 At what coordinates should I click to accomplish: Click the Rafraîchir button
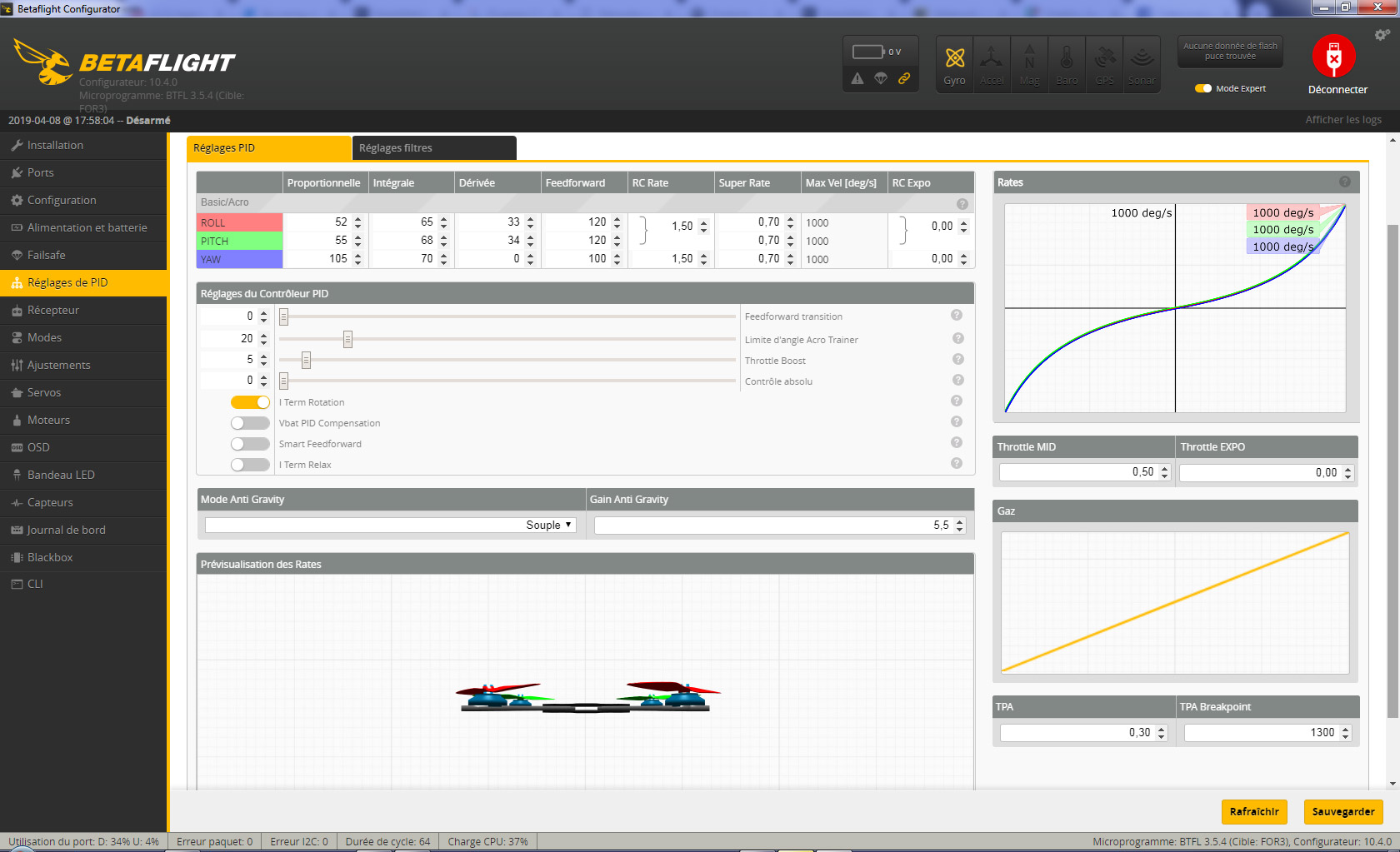pyautogui.click(x=1254, y=811)
